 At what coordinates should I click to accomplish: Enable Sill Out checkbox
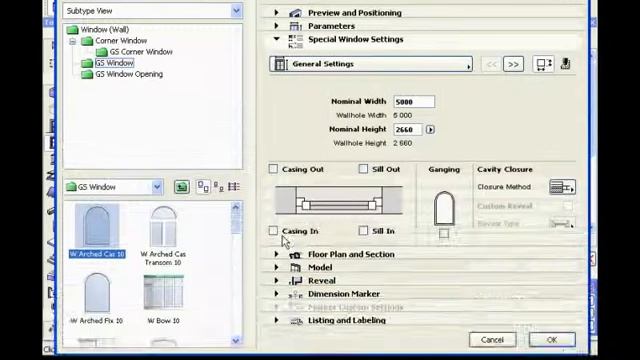pos(363,169)
